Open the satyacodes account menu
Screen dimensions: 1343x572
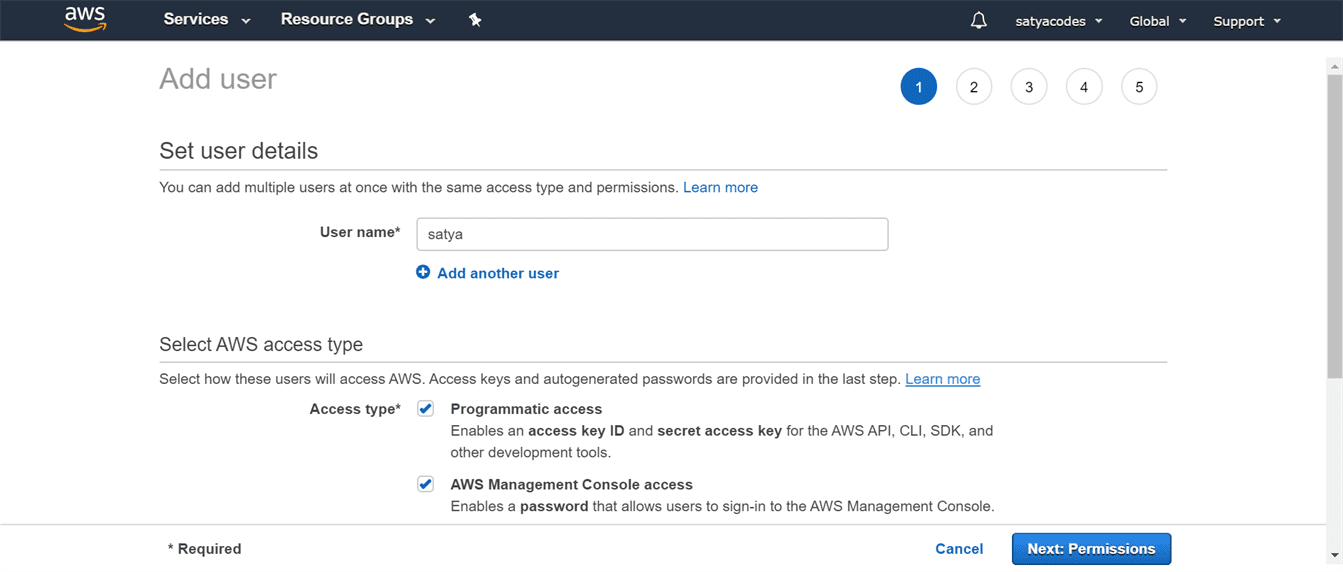[1058, 21]
